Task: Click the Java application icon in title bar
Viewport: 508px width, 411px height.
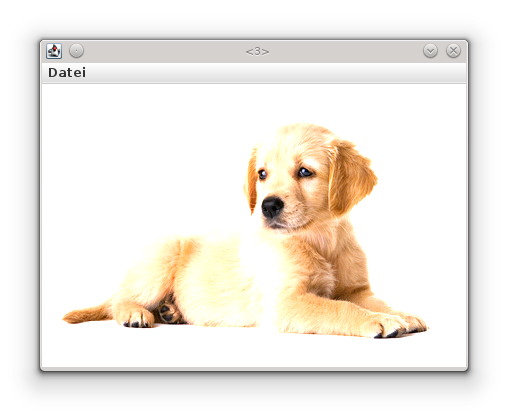Action: tap(54, 51)
